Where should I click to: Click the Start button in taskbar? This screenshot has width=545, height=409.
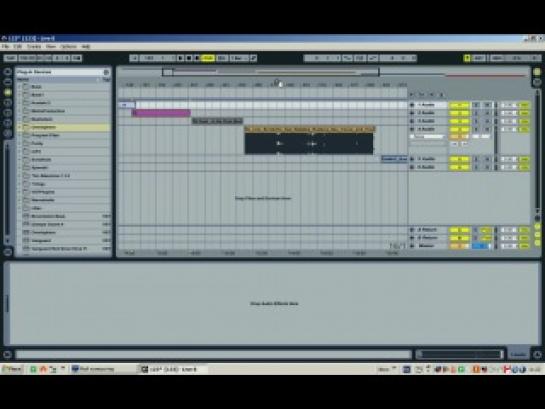tap(13, 369)
